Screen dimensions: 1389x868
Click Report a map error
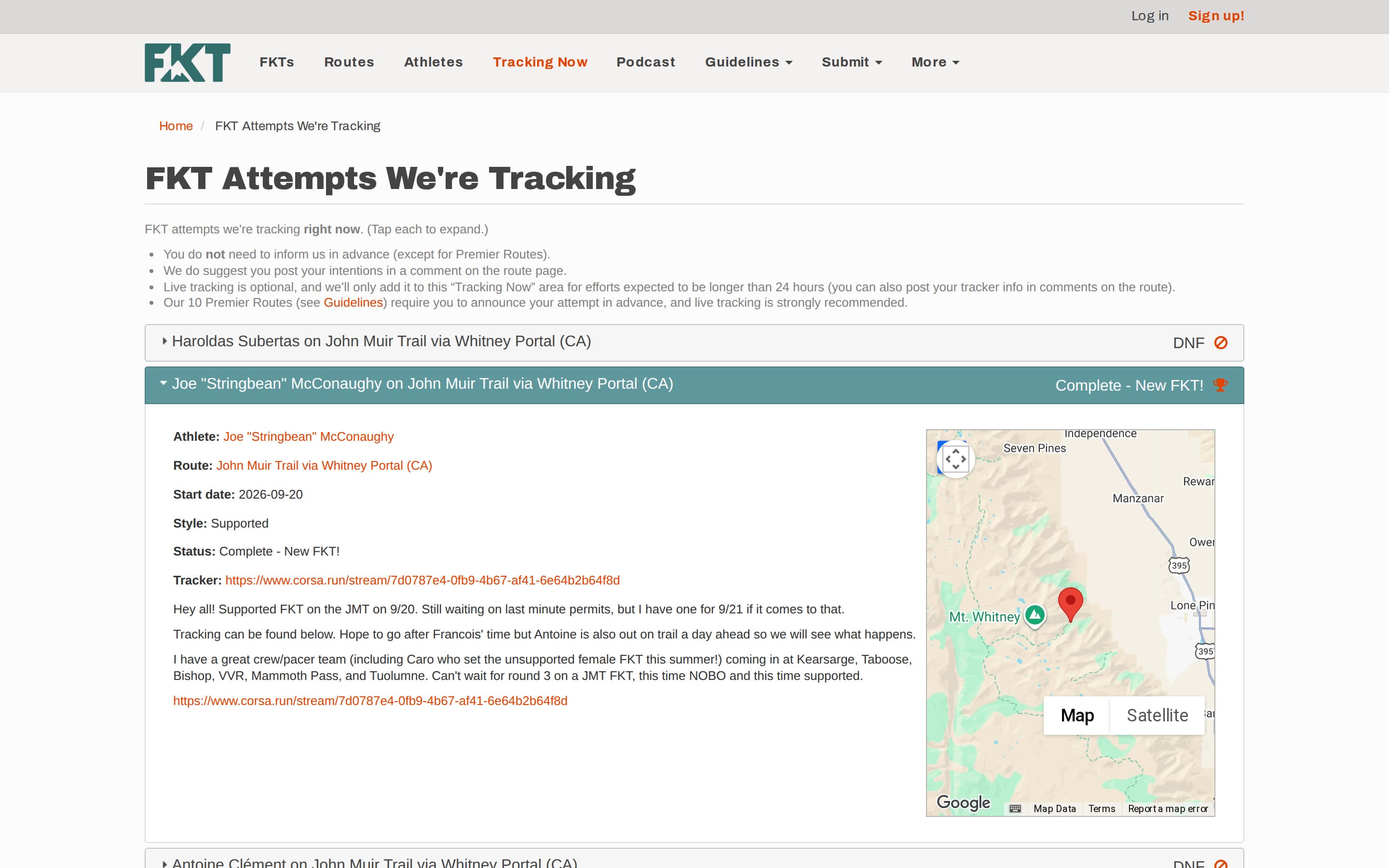coord(1168,808)
